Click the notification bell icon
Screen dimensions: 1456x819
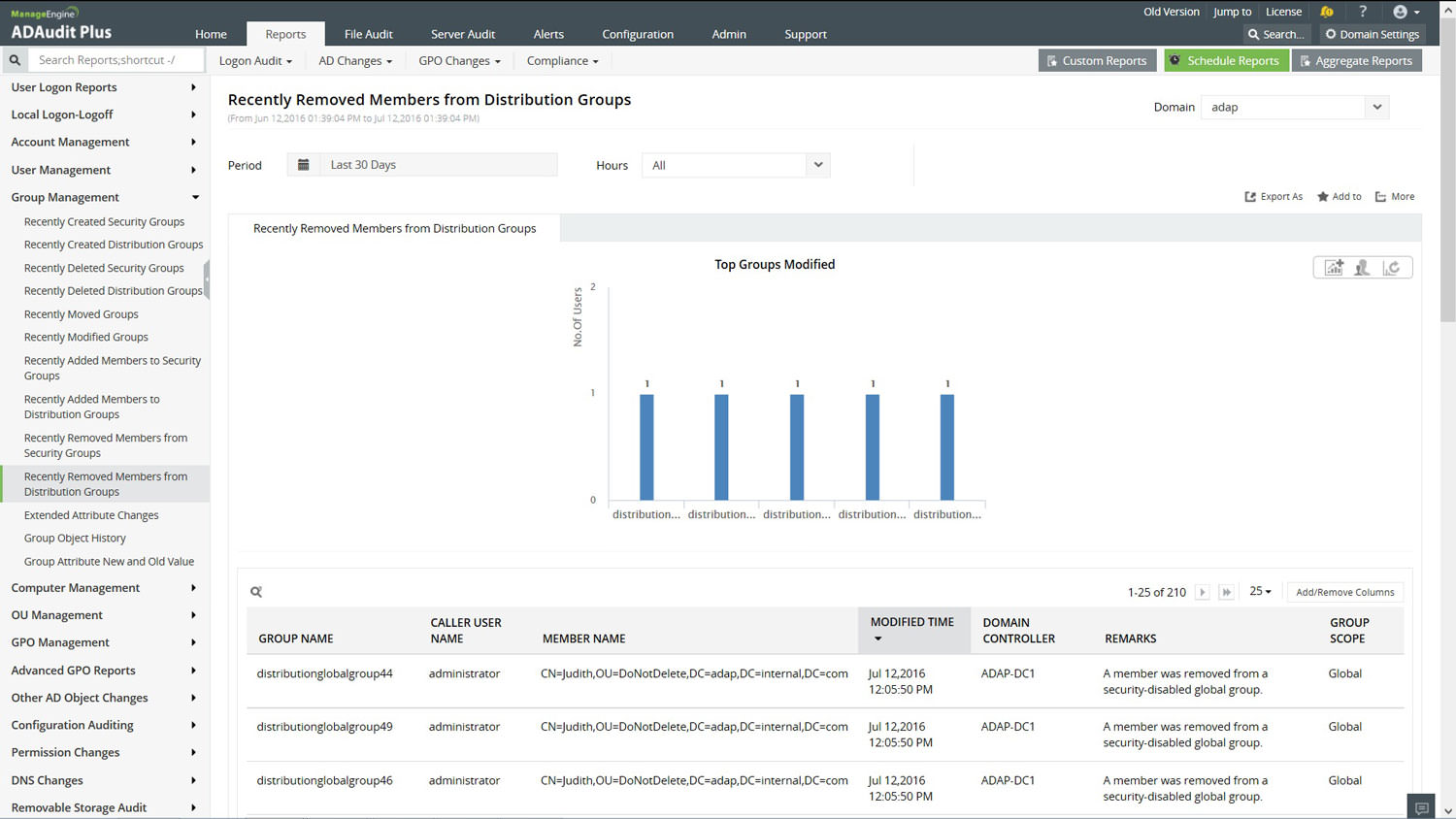1327,12
